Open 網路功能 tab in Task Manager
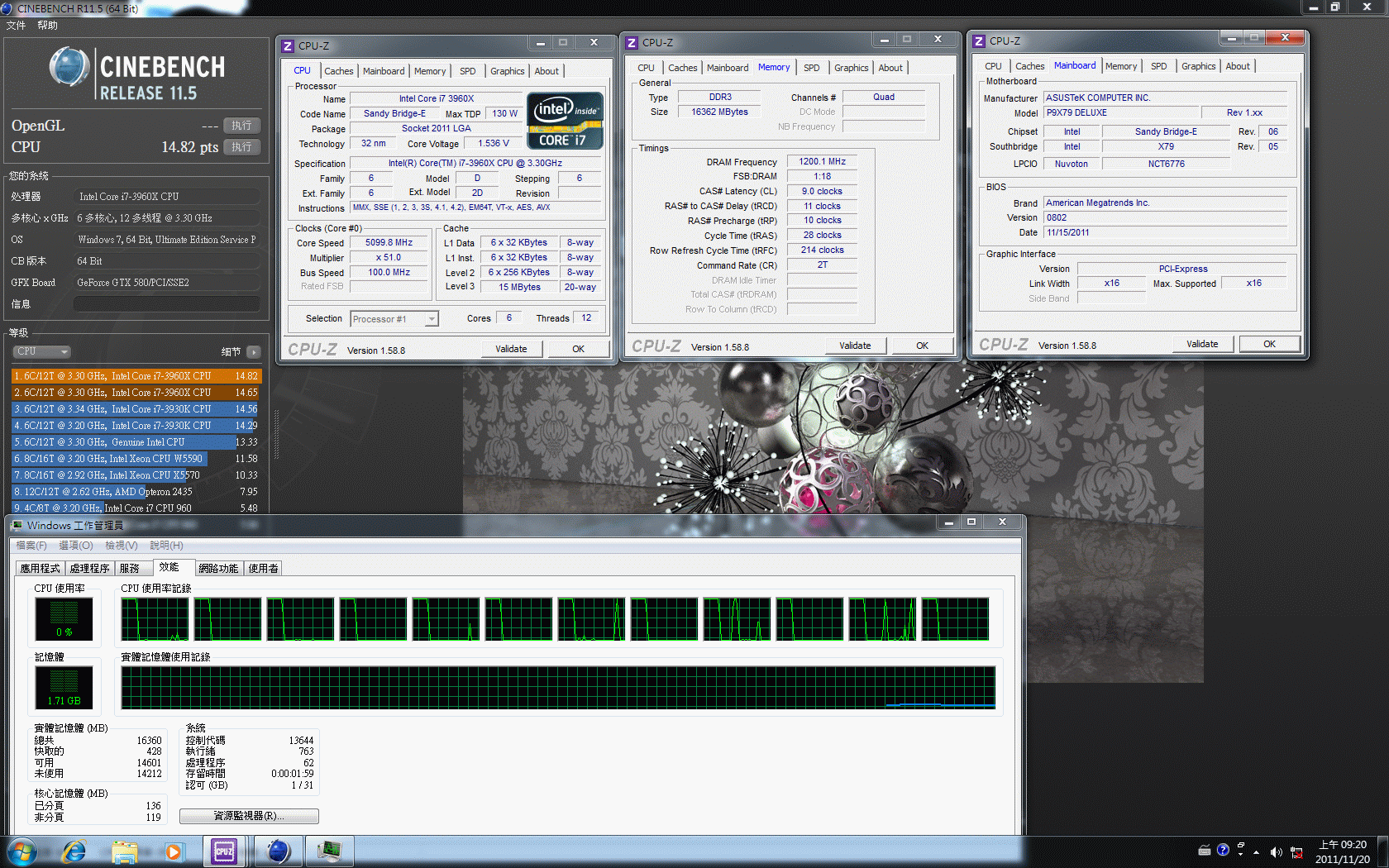 click(218, 569)
